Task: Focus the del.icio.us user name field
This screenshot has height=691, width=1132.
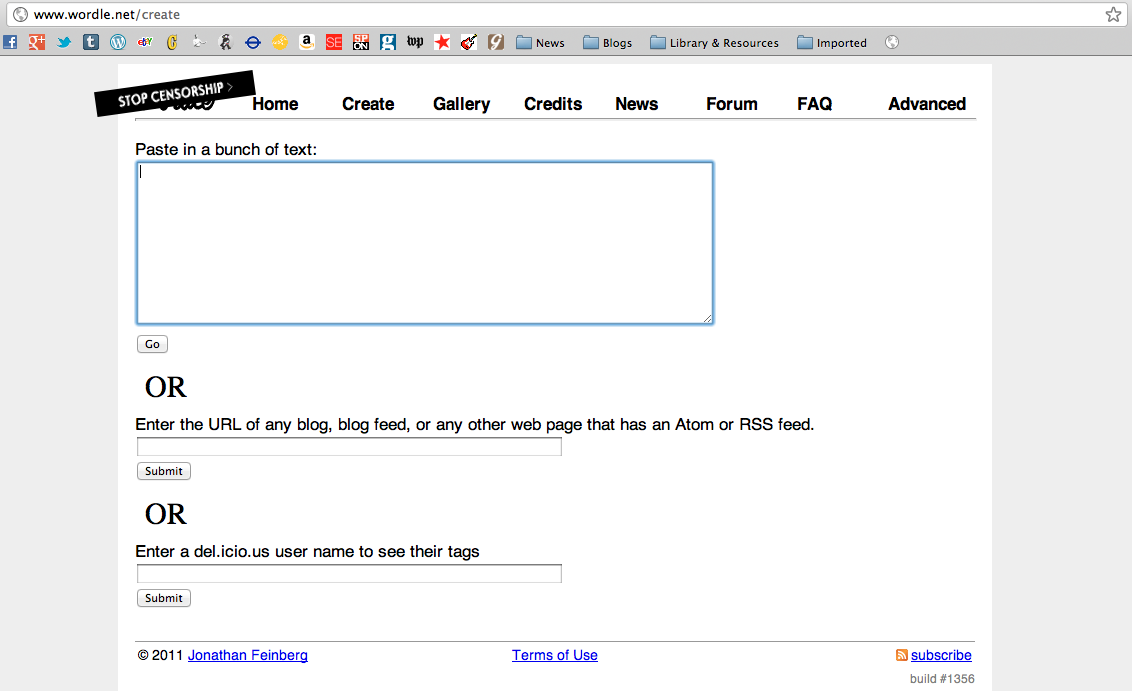Action: click(x=349, y=574)
